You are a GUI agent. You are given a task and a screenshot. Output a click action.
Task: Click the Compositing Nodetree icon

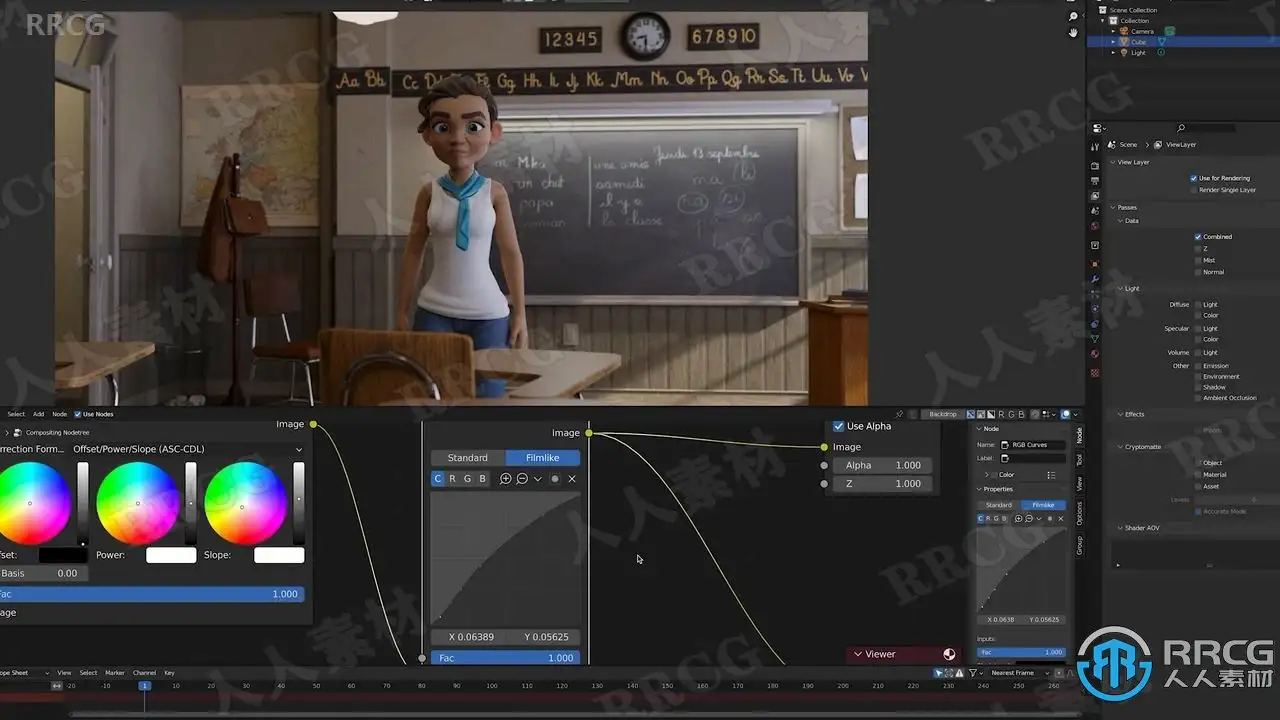[x=18, y=433]
